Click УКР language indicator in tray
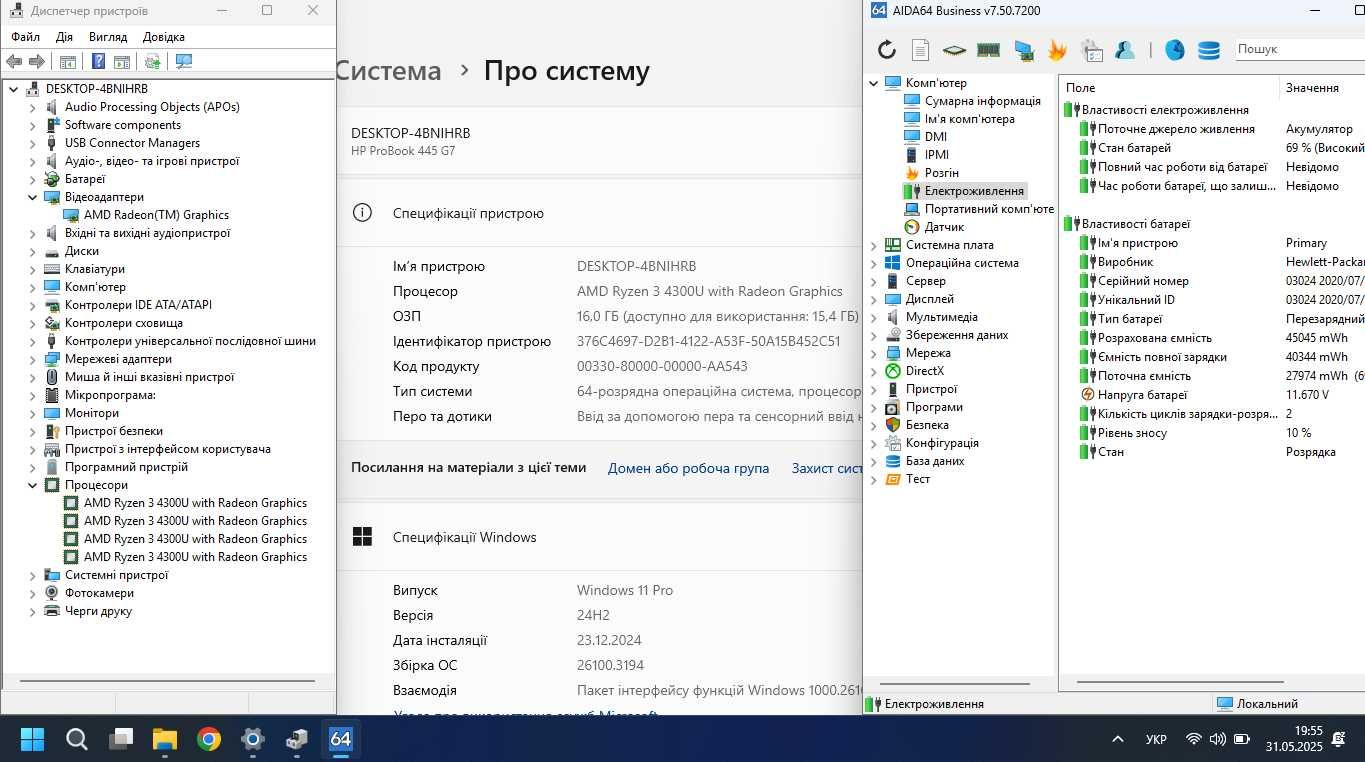 1156,740
